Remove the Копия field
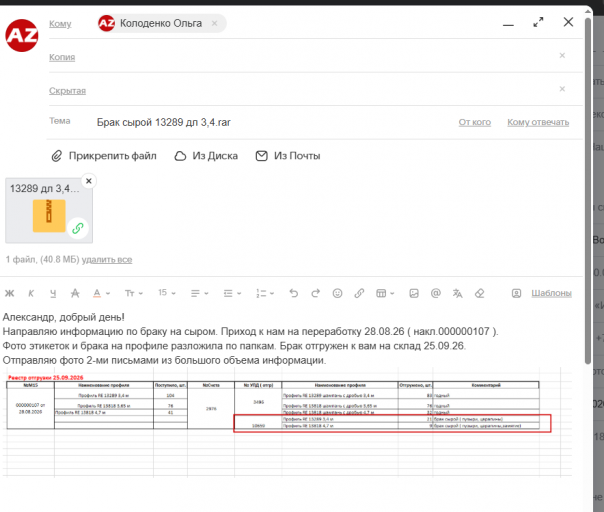Viewport: 604px width, 512px height. pos(562,55)
